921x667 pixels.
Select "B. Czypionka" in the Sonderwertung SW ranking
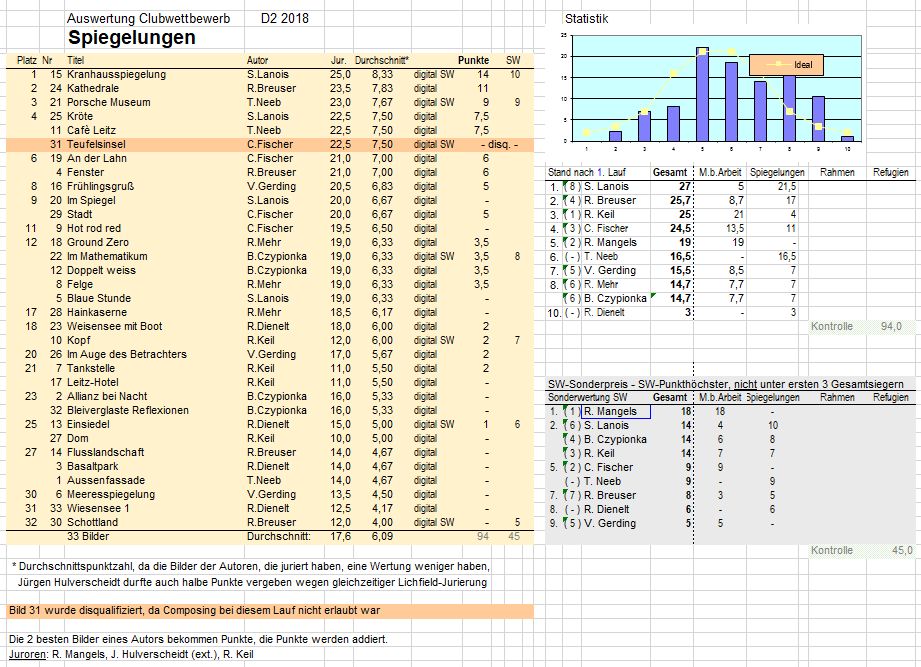(615, 440)
